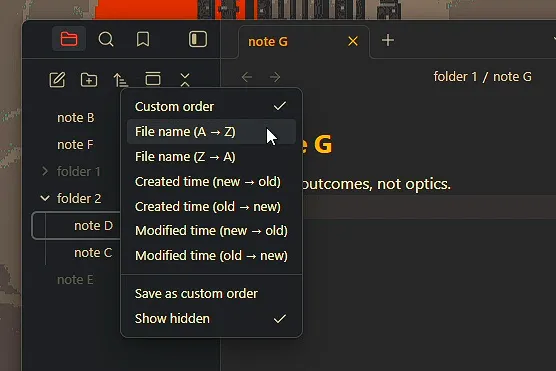Open the bookmarks panel icon
This screenshot has width=556, height=371.
[x=143, y=39]
